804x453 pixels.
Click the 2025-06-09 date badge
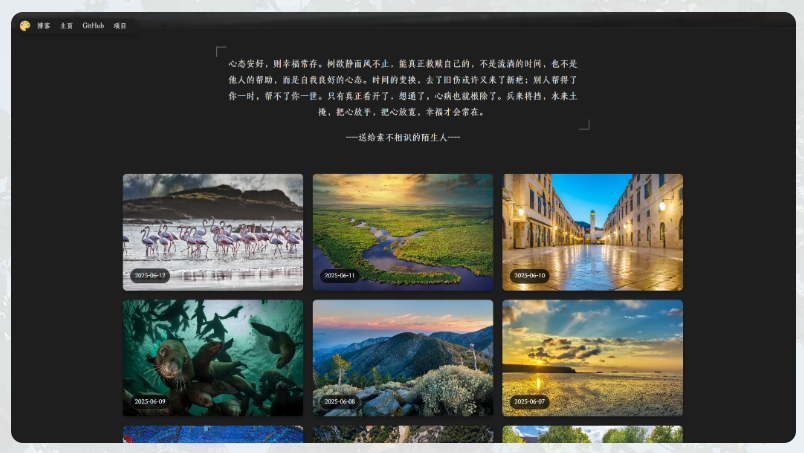150,402
